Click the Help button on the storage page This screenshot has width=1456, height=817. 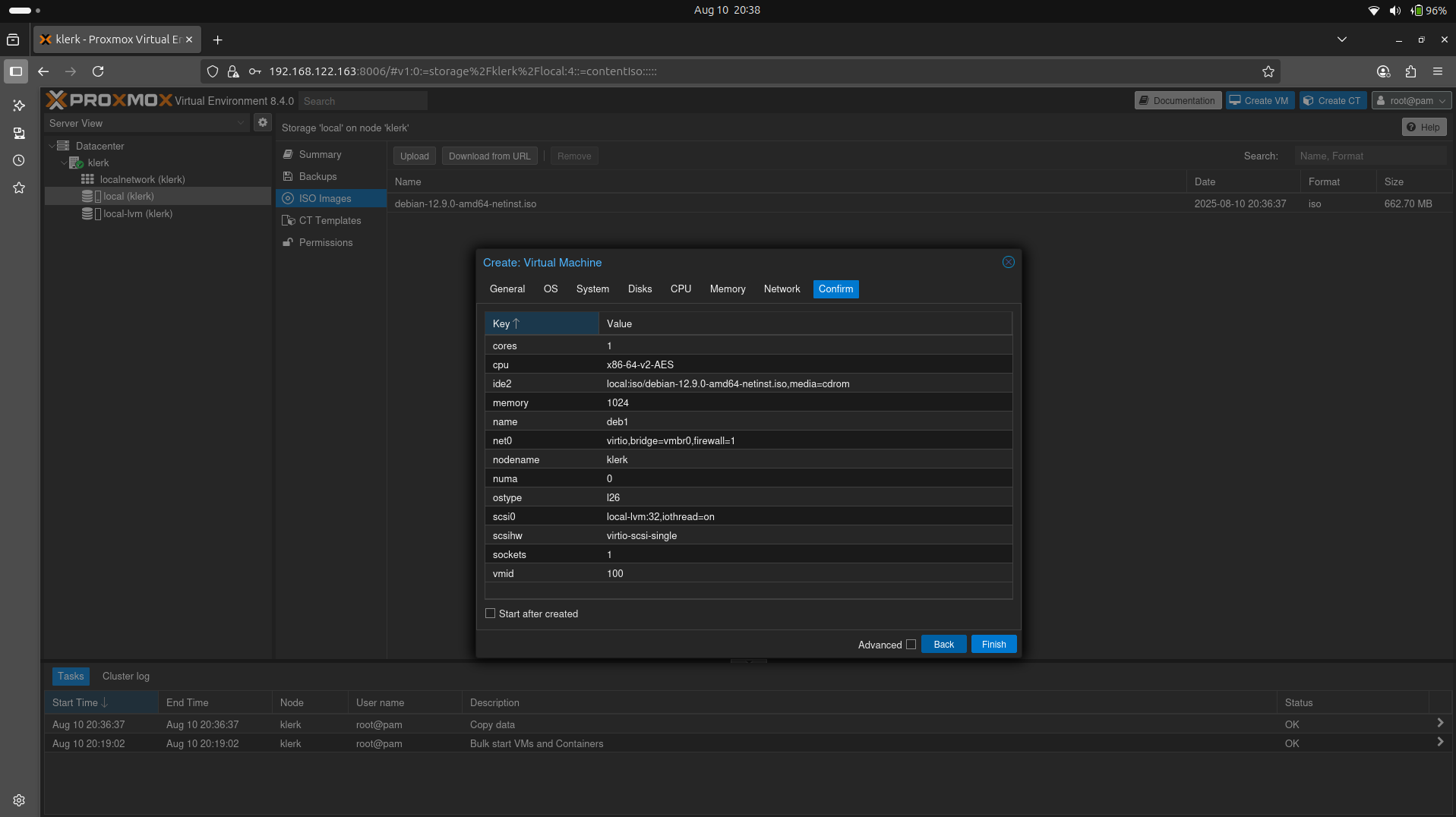click(1423, 127)
